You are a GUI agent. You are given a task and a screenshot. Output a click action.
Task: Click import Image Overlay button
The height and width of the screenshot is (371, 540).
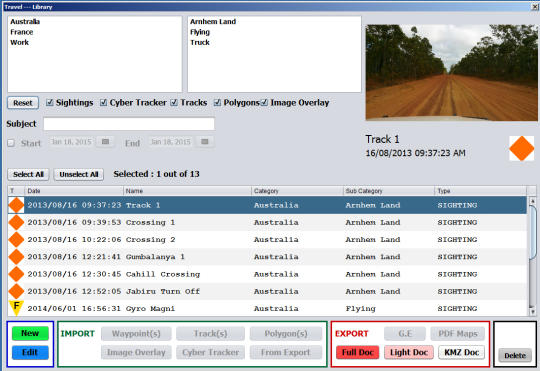pyautogui.click(x=136, y=352)
